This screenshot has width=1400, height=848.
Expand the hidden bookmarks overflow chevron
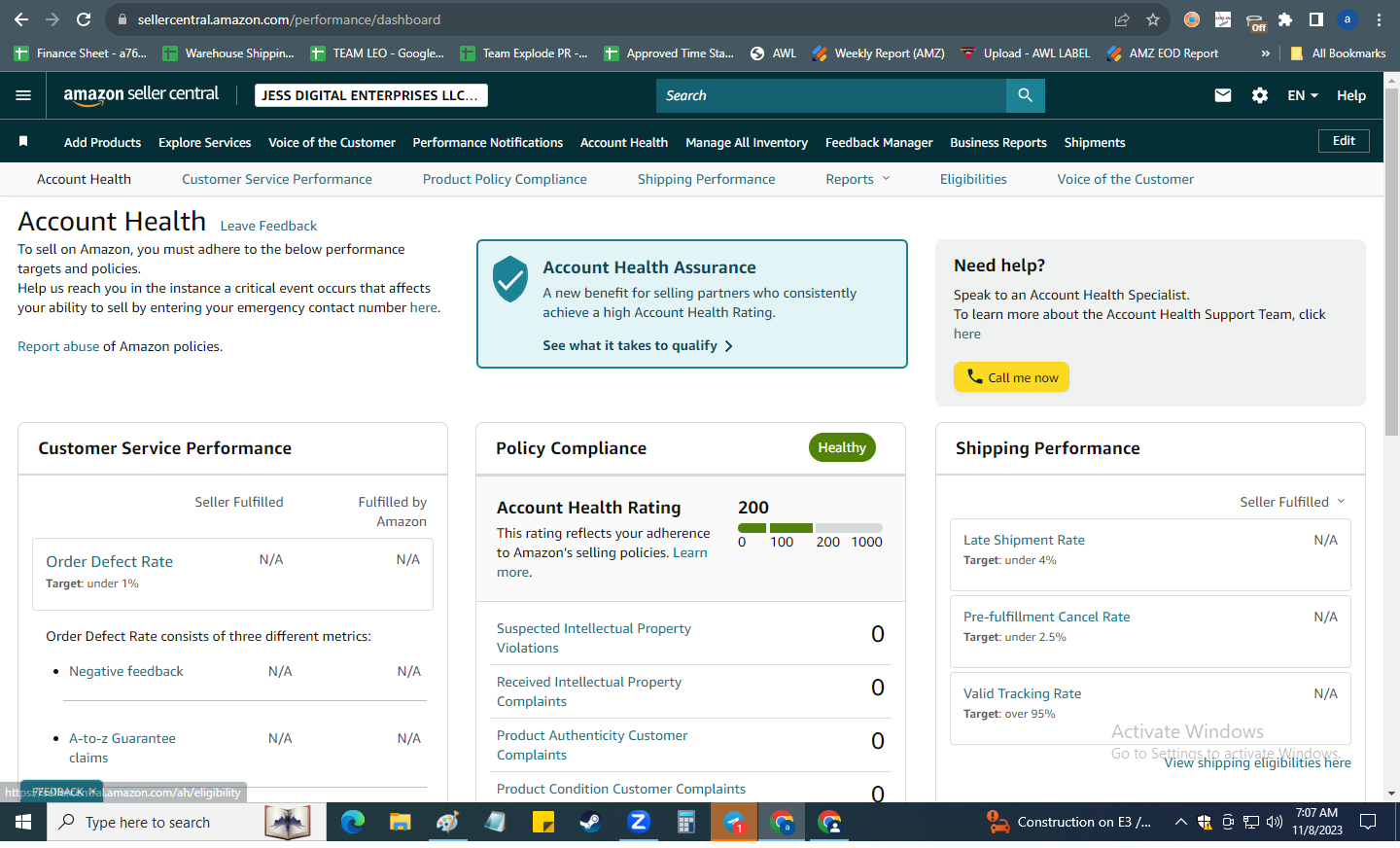[x=1265, y=53]
